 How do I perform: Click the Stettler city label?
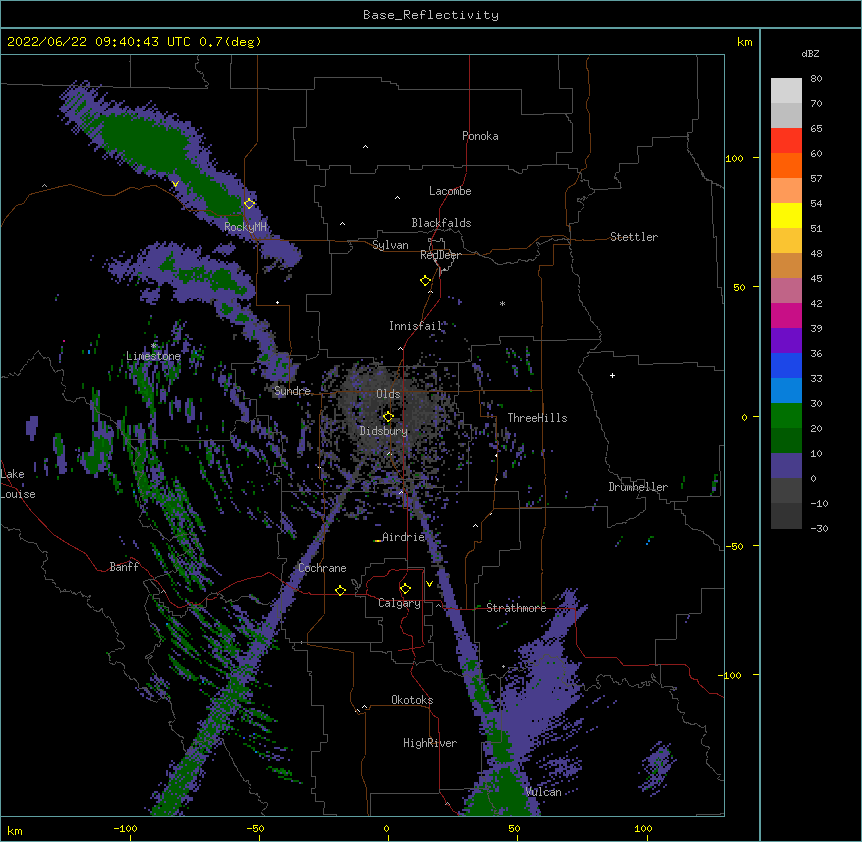(634, 237)
